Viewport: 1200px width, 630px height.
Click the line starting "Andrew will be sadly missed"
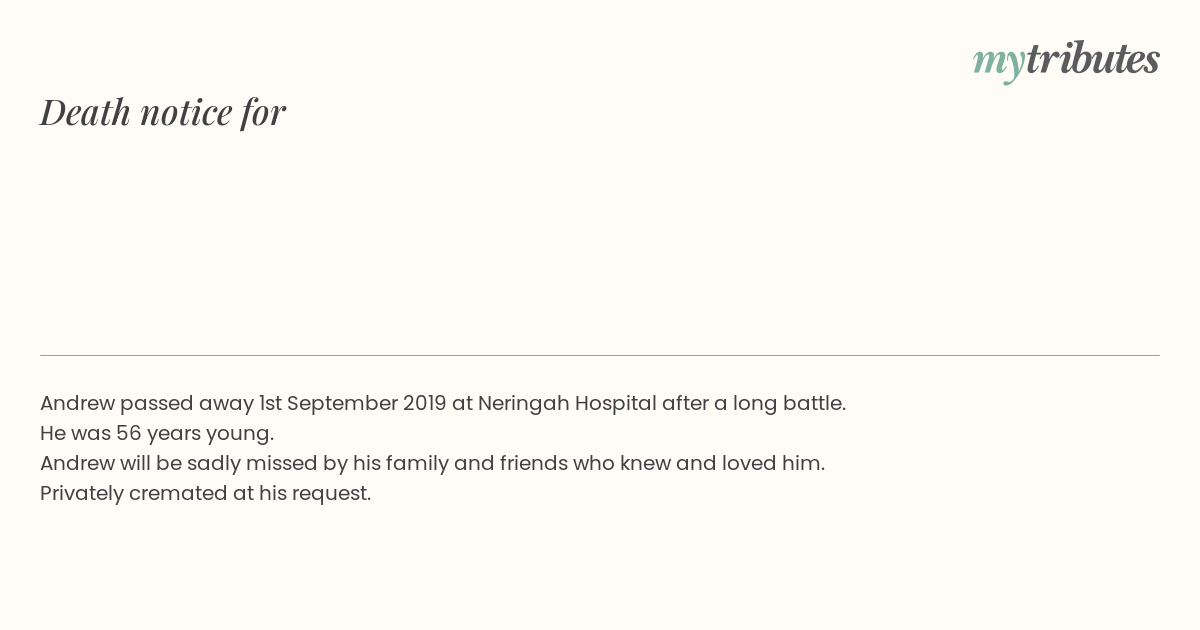[432, 463]
